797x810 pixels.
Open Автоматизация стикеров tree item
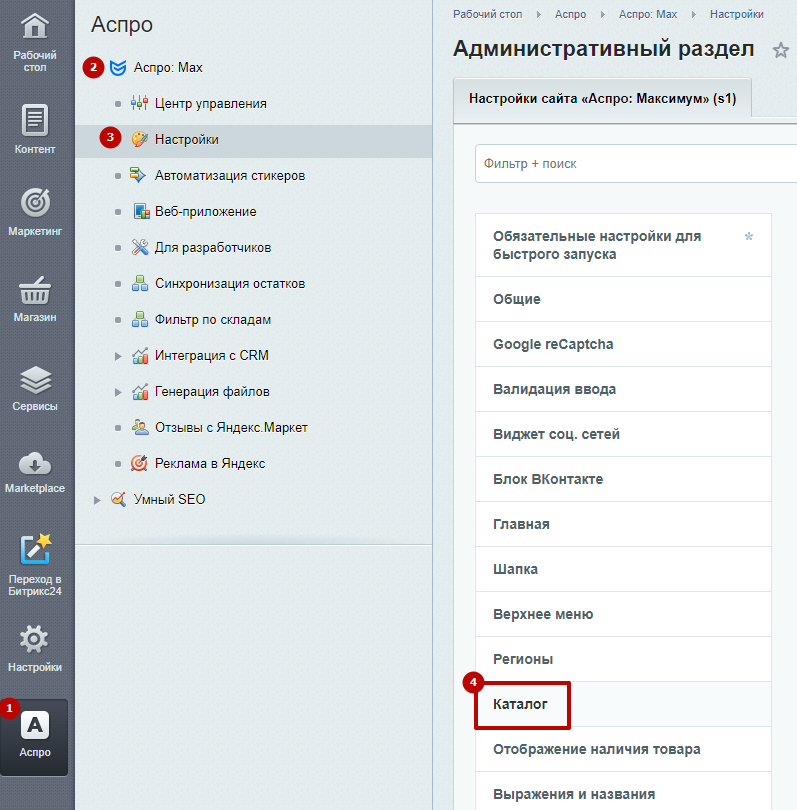230,176
